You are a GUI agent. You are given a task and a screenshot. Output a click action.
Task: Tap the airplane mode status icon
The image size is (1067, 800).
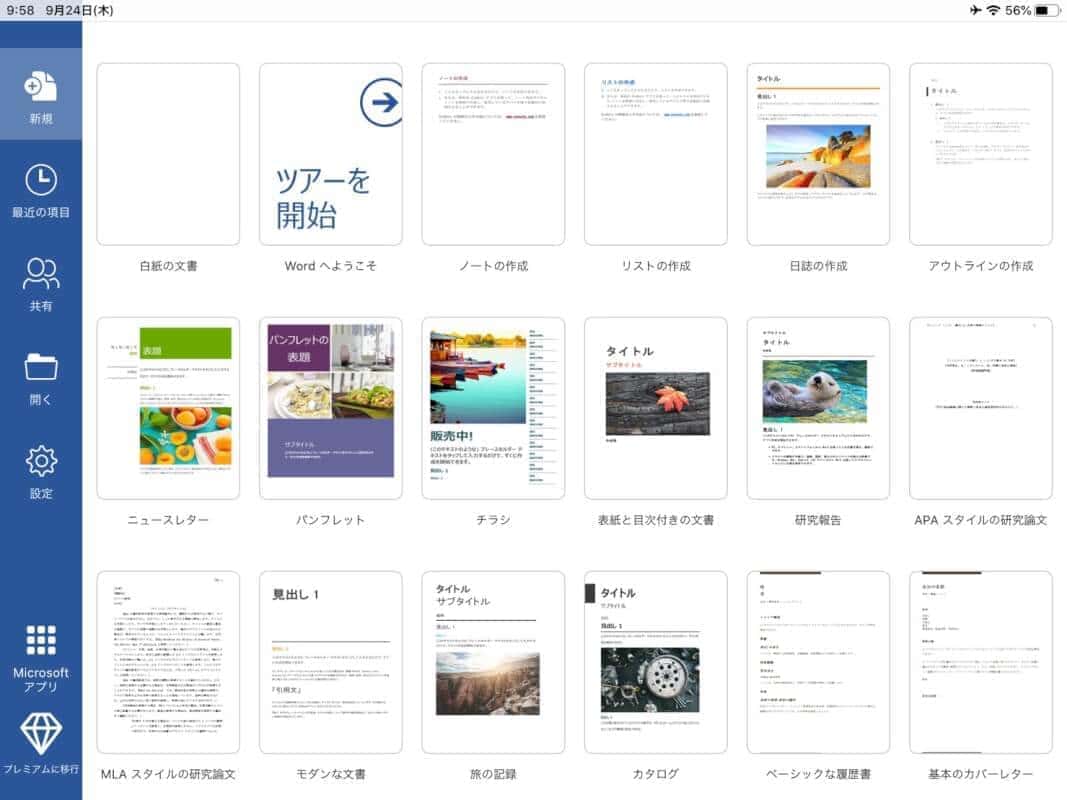pos(974,10)
